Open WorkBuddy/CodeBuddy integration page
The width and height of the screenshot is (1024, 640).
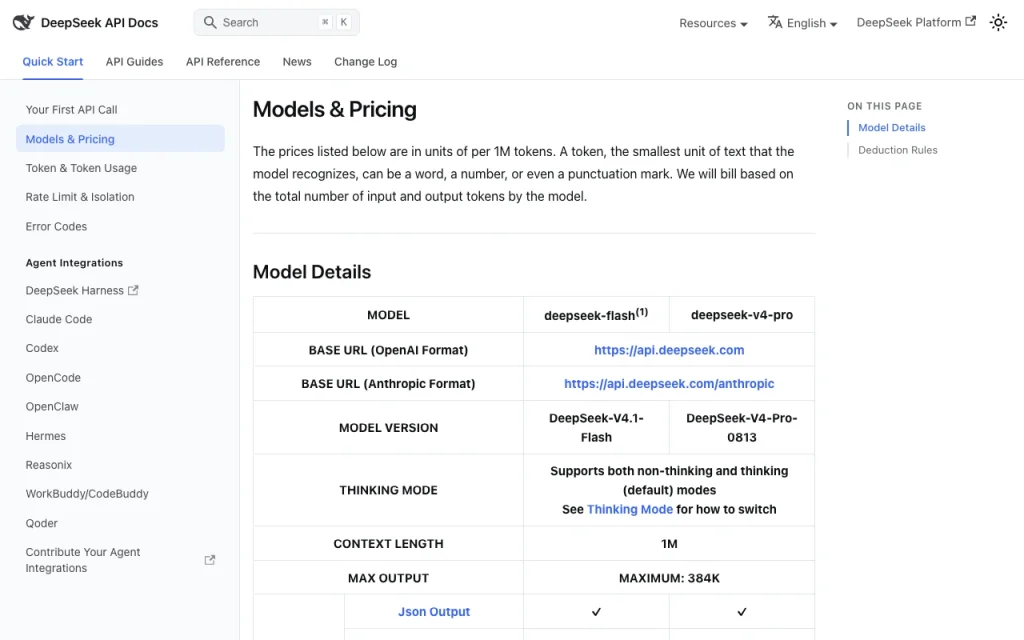click(x=120, y=494)
